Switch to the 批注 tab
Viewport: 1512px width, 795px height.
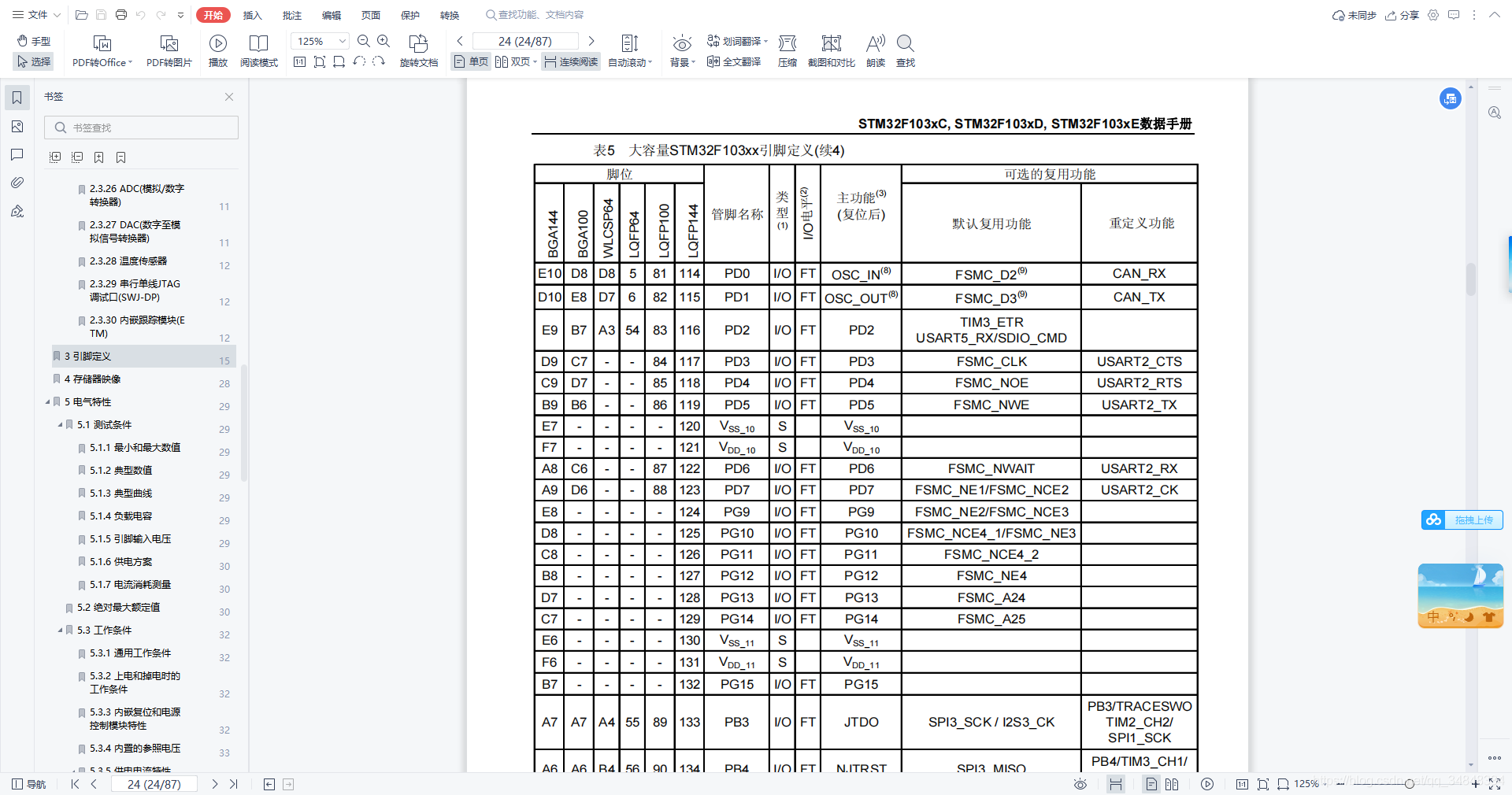pos(291,15)
